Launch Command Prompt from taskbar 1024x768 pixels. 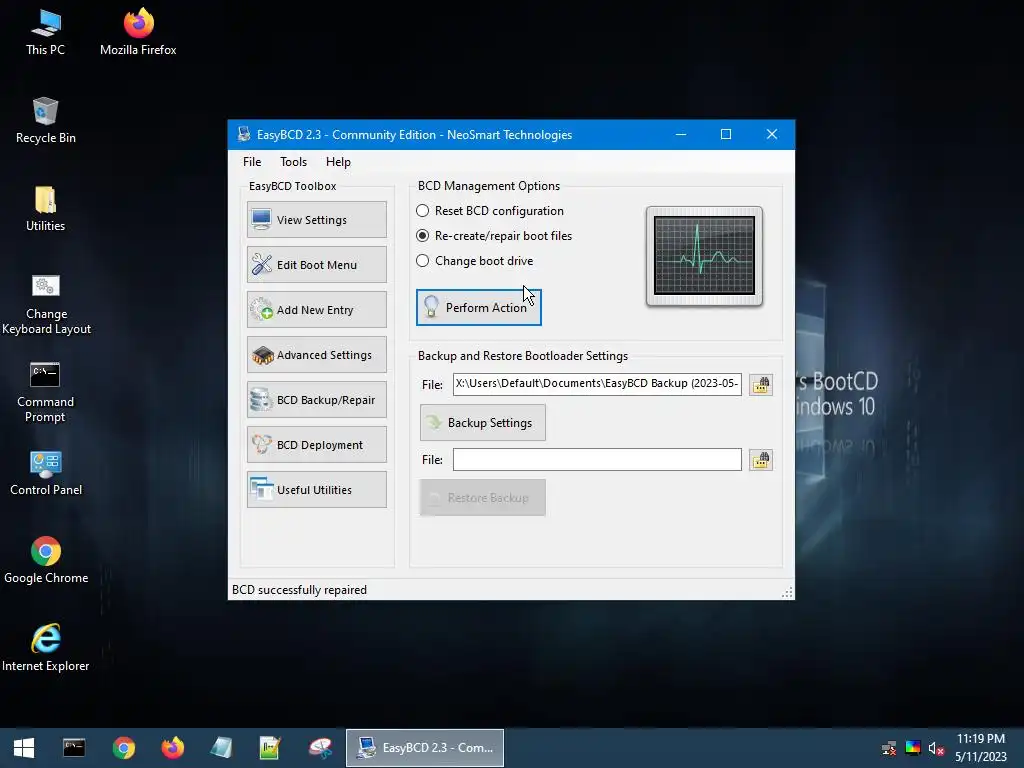(x=74, y=748)
